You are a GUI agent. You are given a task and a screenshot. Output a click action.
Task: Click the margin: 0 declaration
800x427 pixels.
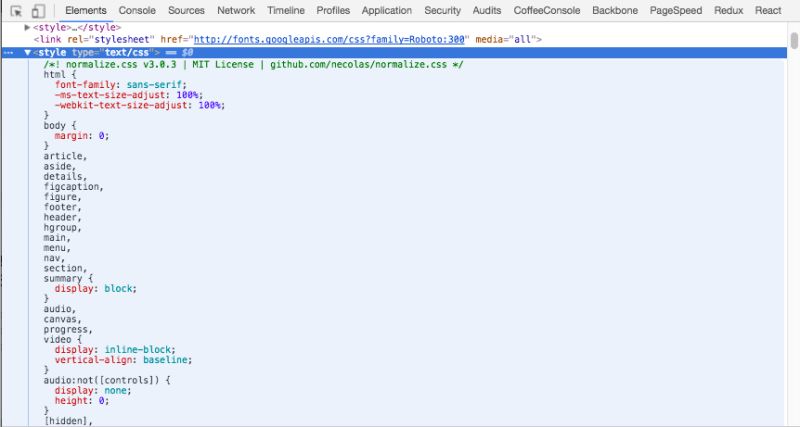point(82,136)
